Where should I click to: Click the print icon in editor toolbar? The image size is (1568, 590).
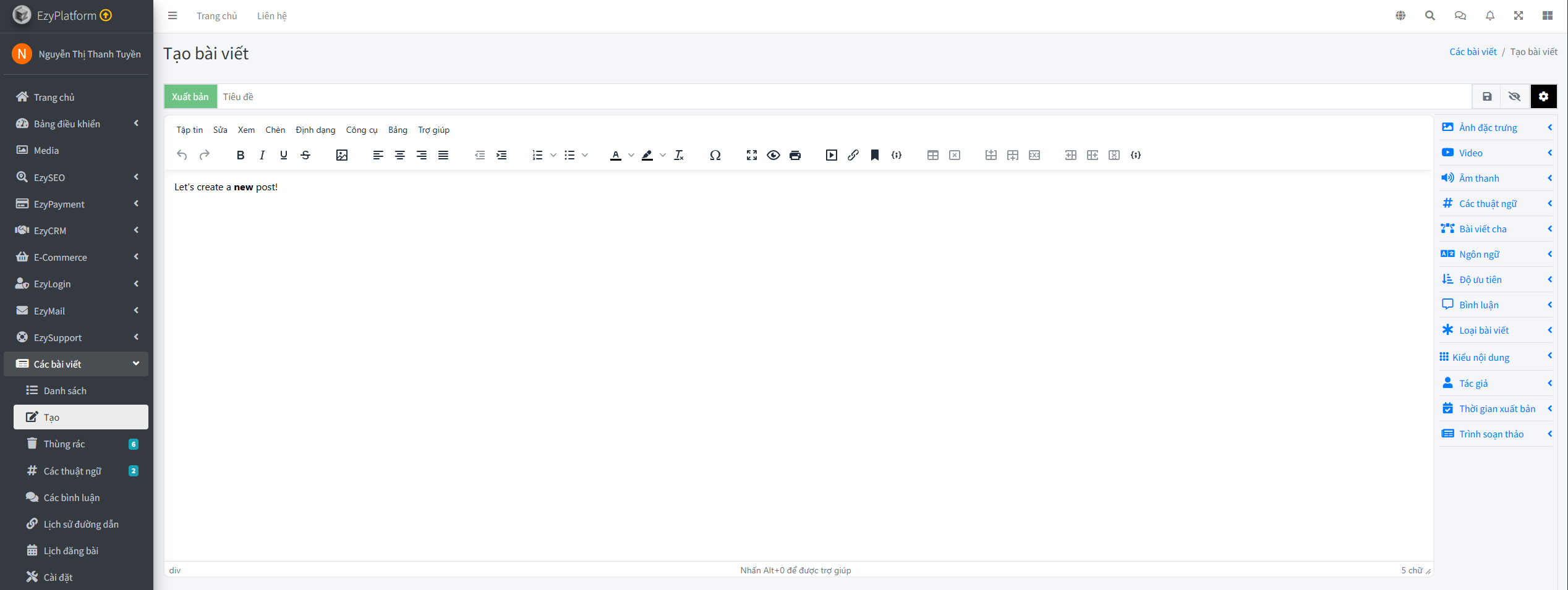(795, 155)
